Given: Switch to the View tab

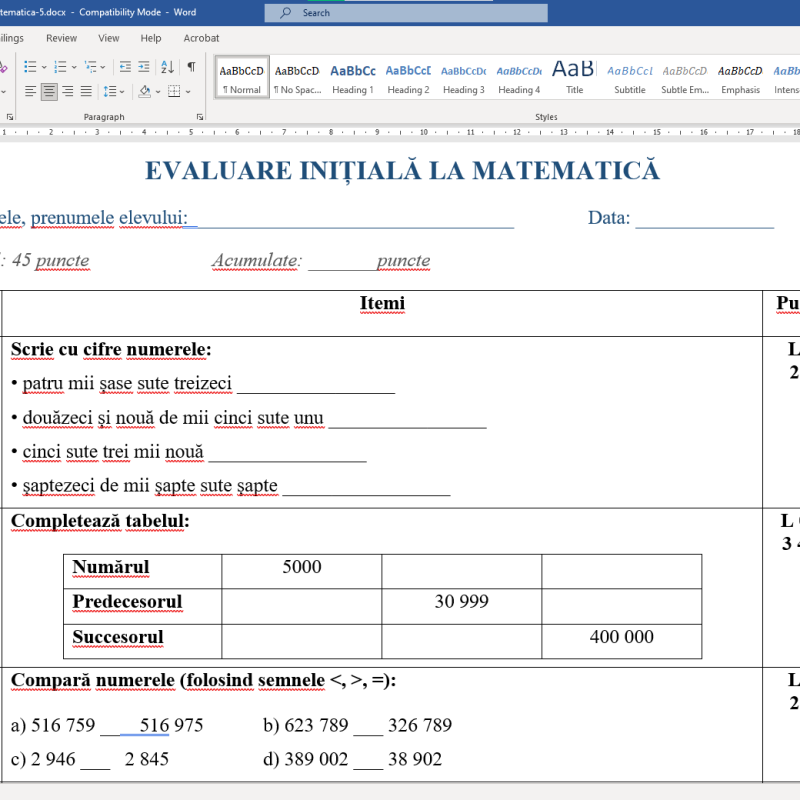Looking at the screenshot, I should [109, 38].
